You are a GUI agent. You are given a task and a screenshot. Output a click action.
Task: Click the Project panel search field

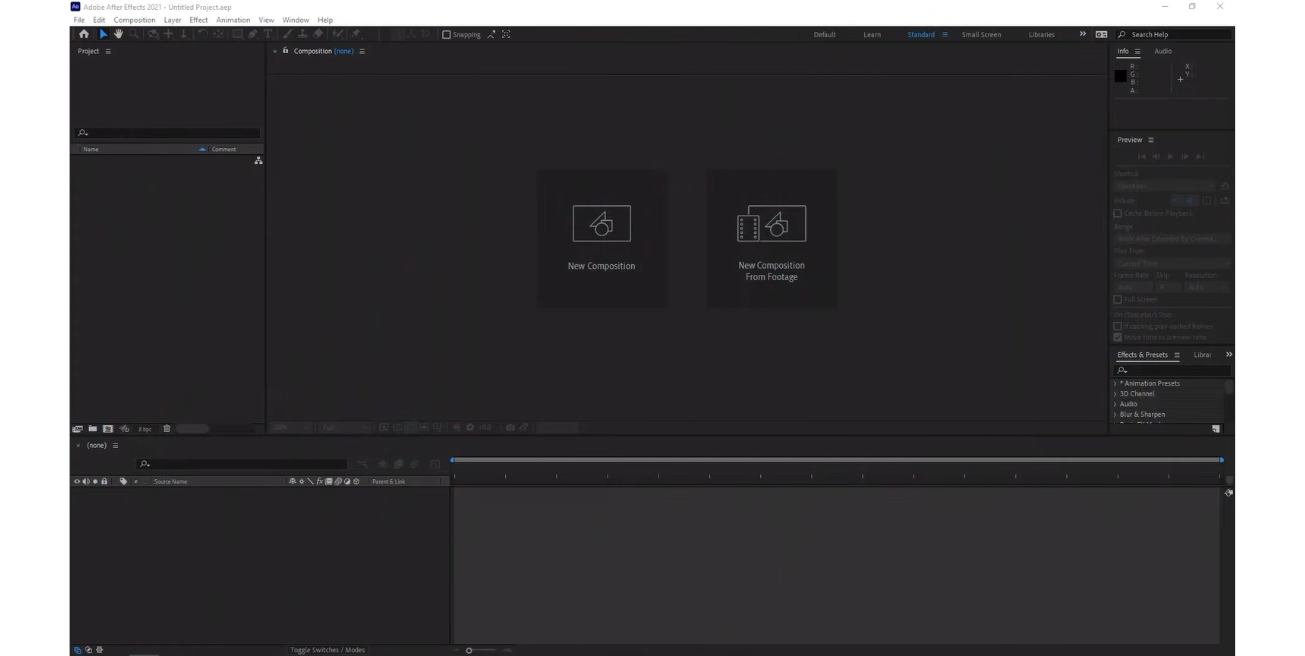coord(166,133)
